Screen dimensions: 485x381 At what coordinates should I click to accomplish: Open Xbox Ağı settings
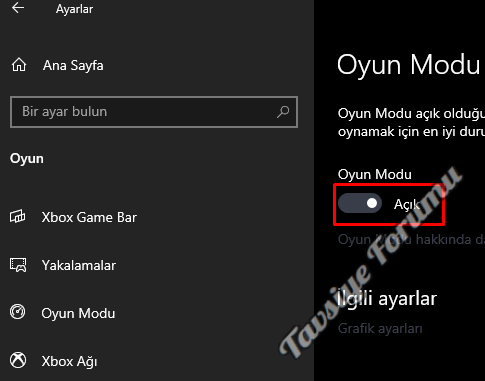pyautogui.click(x=69, y=361)
